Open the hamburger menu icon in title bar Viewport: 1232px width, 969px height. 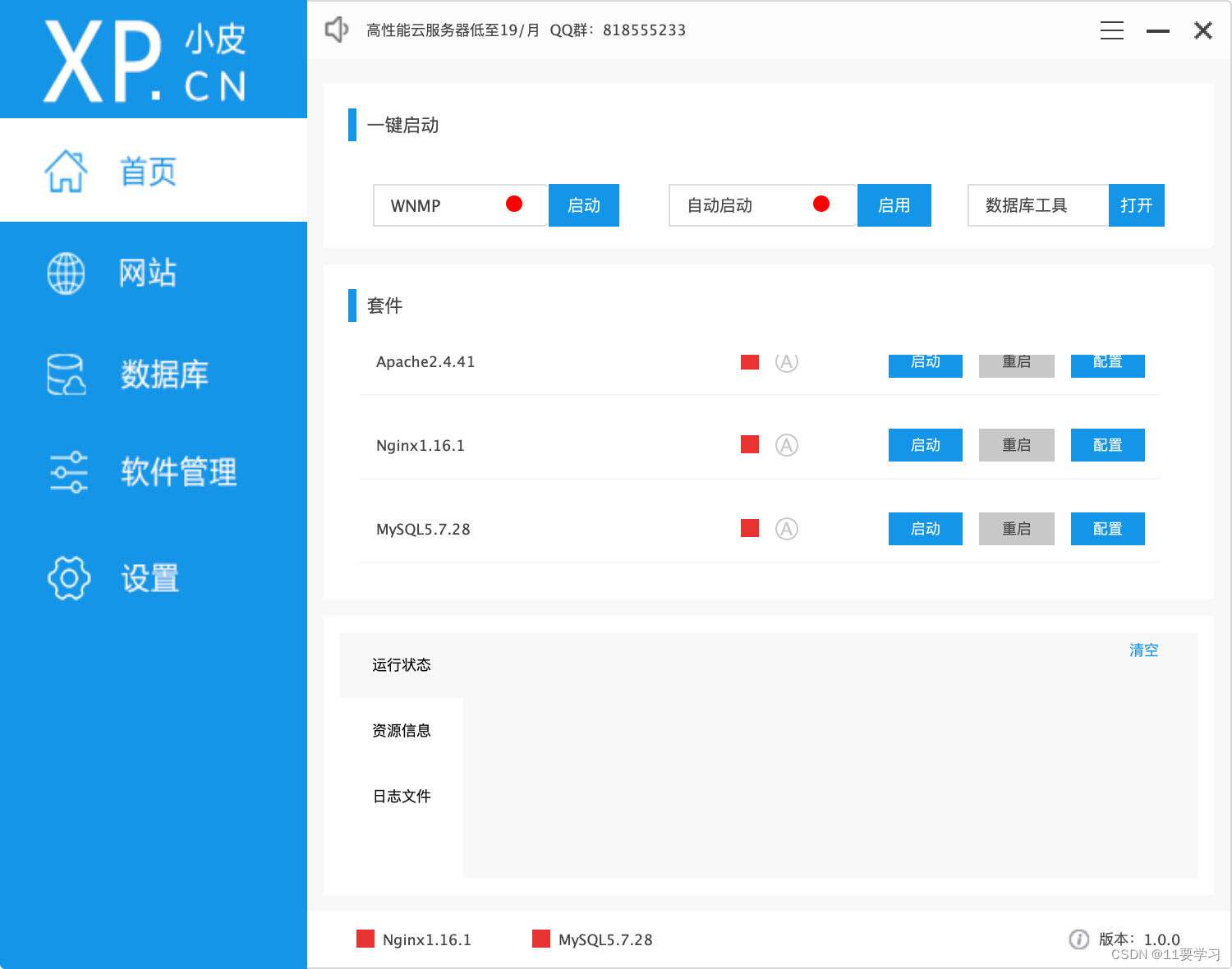(1112, 30)
